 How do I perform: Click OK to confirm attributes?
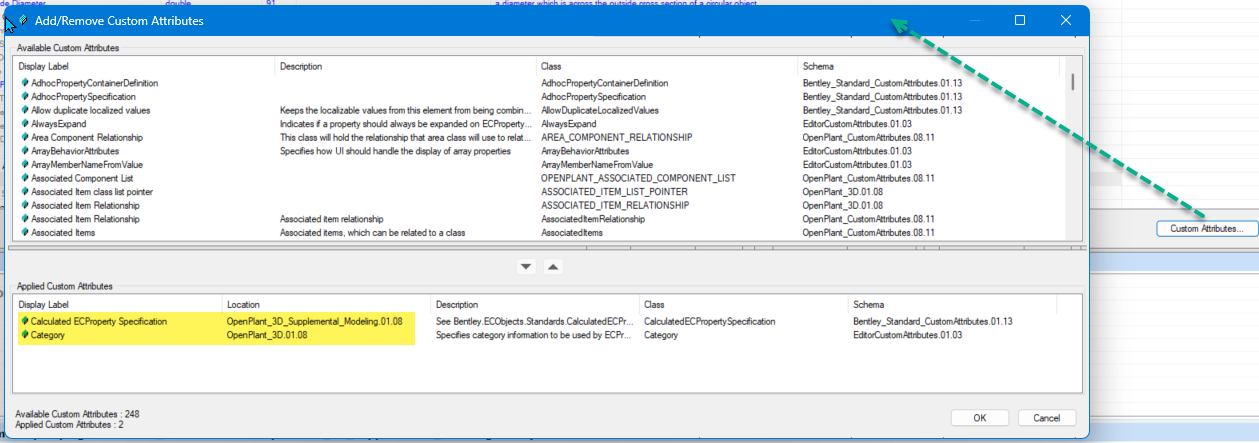pyautogui.click(x=980, y=418)
